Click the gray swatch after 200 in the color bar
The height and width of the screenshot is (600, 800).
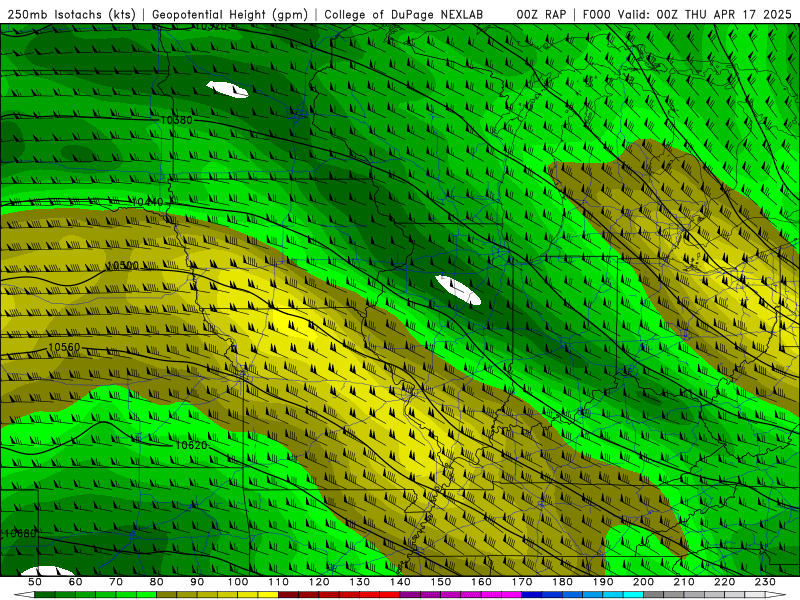pyautogui.click(x=654, y=595)
